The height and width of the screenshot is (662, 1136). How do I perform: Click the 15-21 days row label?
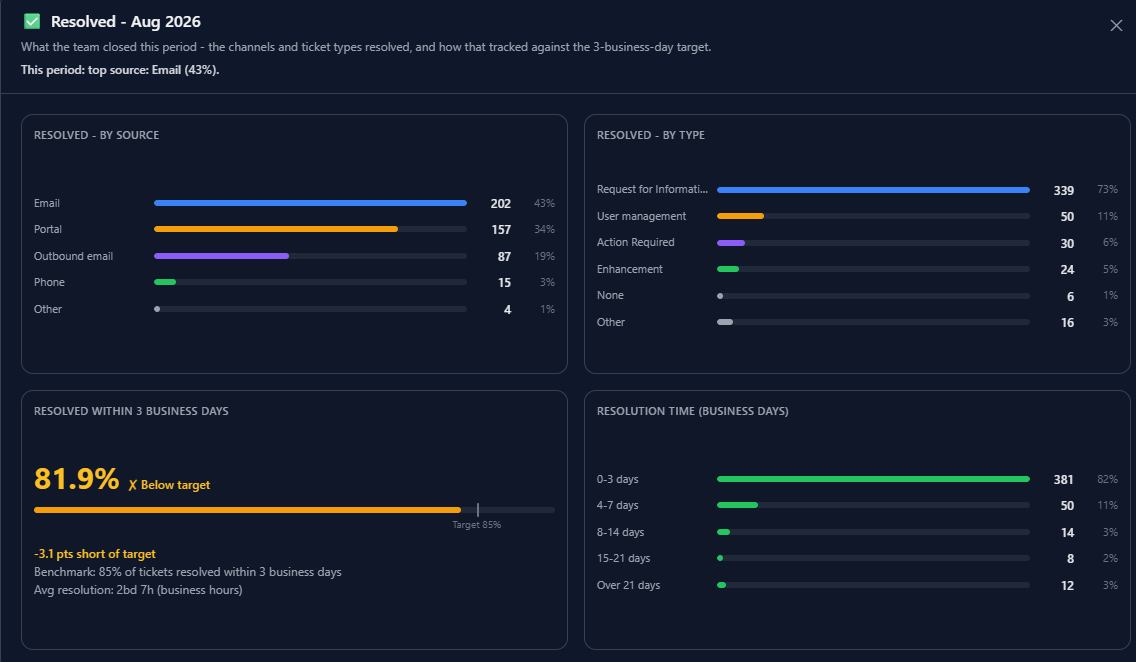(x=623, y=558)
